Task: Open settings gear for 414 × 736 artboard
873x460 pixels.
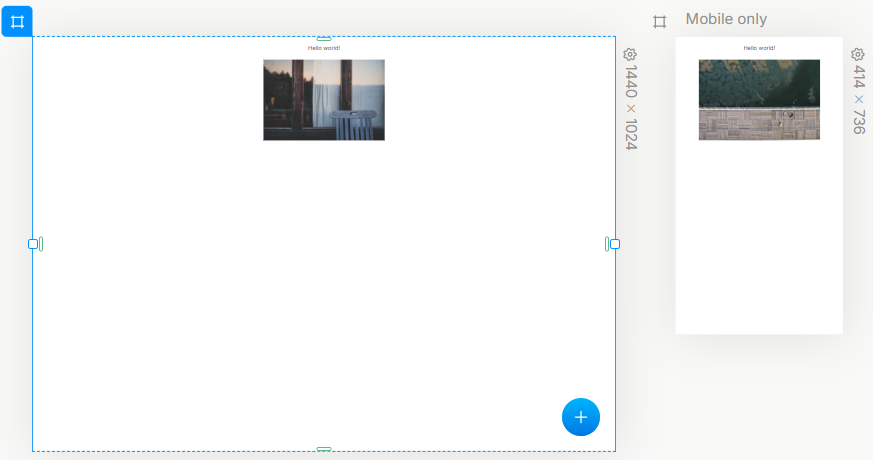Action: coord(857,54)
